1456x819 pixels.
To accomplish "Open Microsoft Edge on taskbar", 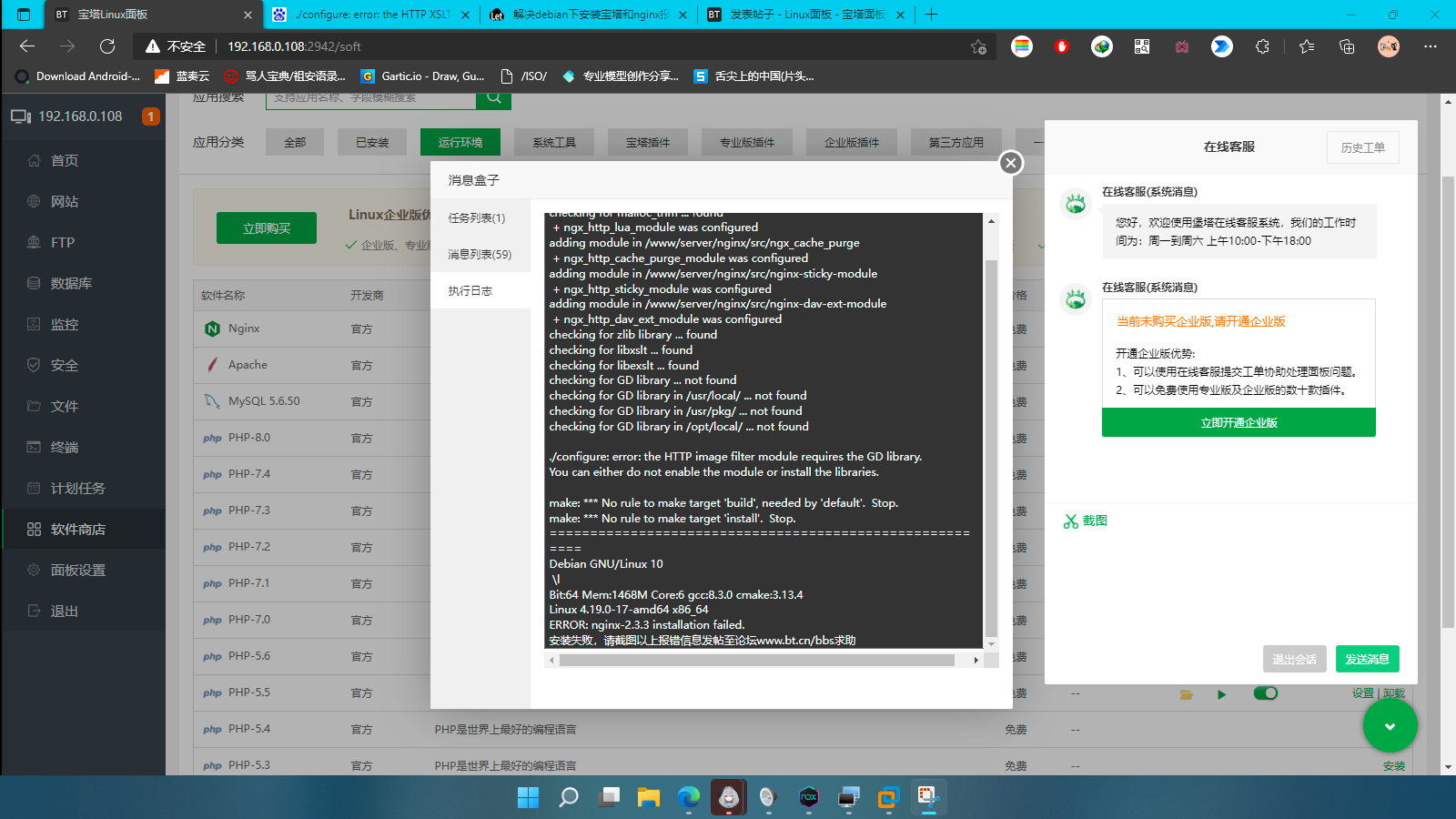I will pos(689,798).
